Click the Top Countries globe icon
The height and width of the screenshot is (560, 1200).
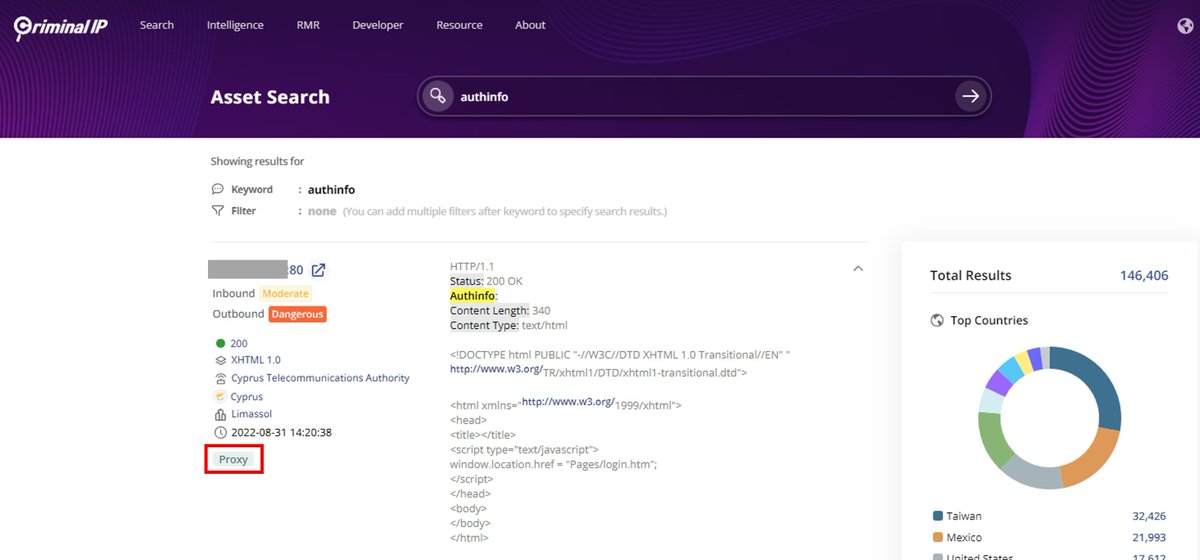point(937,321)
